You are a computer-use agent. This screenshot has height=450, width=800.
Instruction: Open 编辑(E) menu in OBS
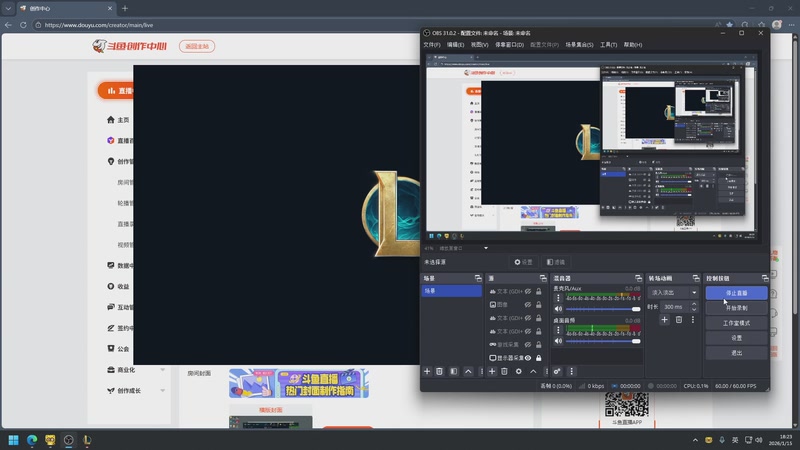(x=455, y=45)
